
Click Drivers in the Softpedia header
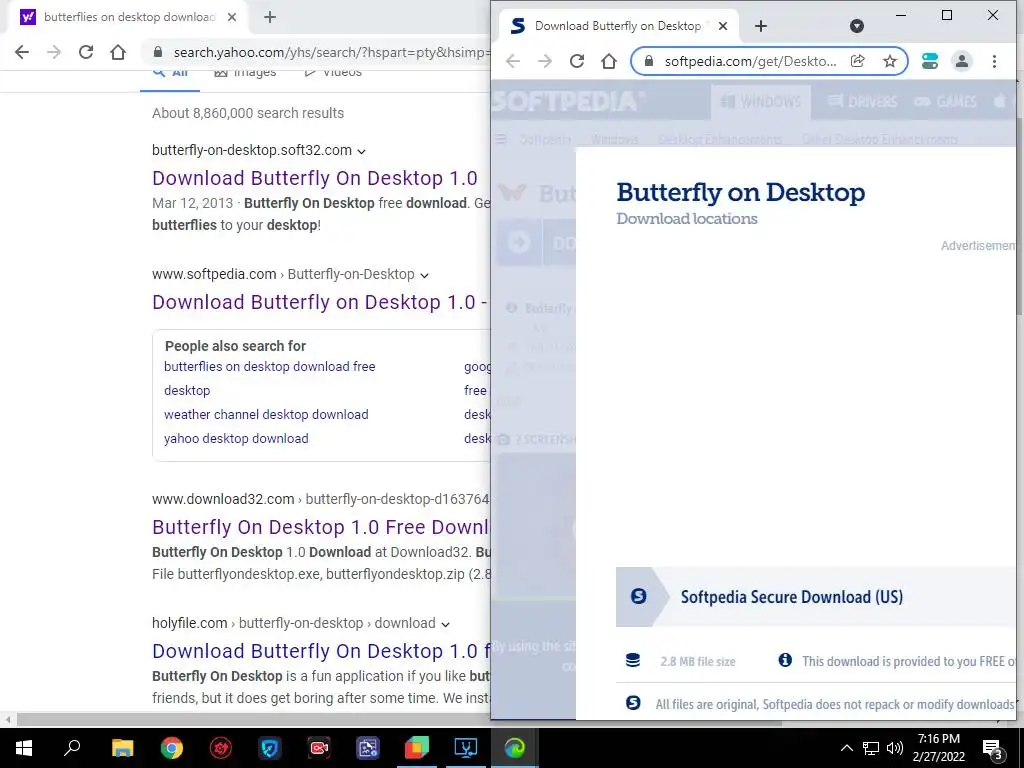pos(862,102)
